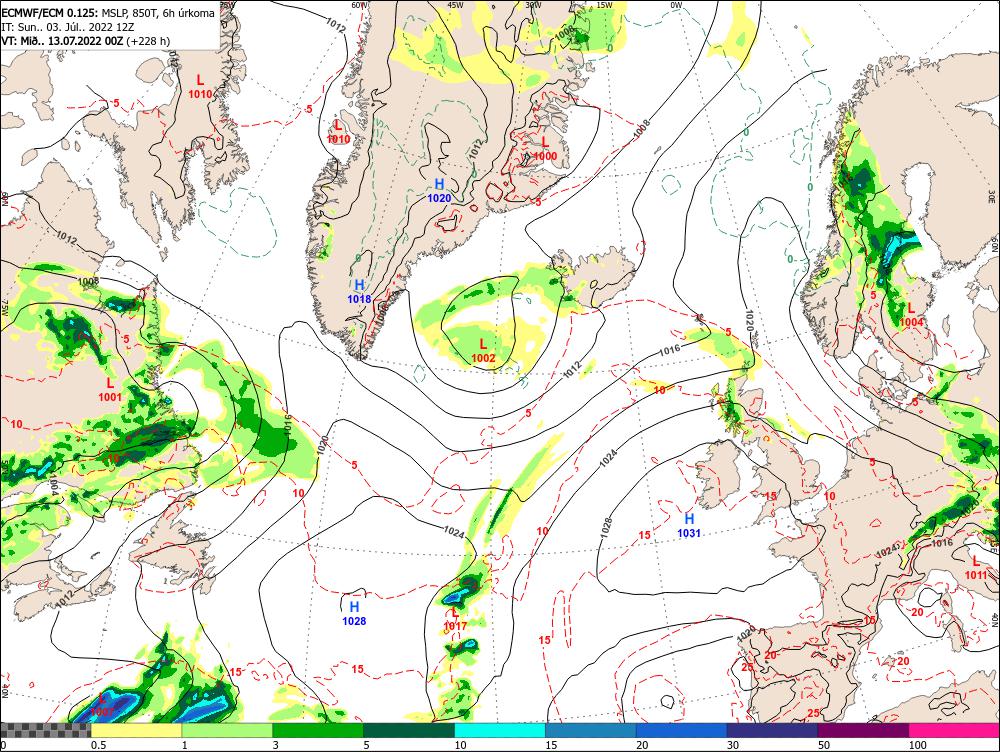This screenshot has width=1000, height=752.
Task: Click the low pressure marker L 1011
Action: 976,568
